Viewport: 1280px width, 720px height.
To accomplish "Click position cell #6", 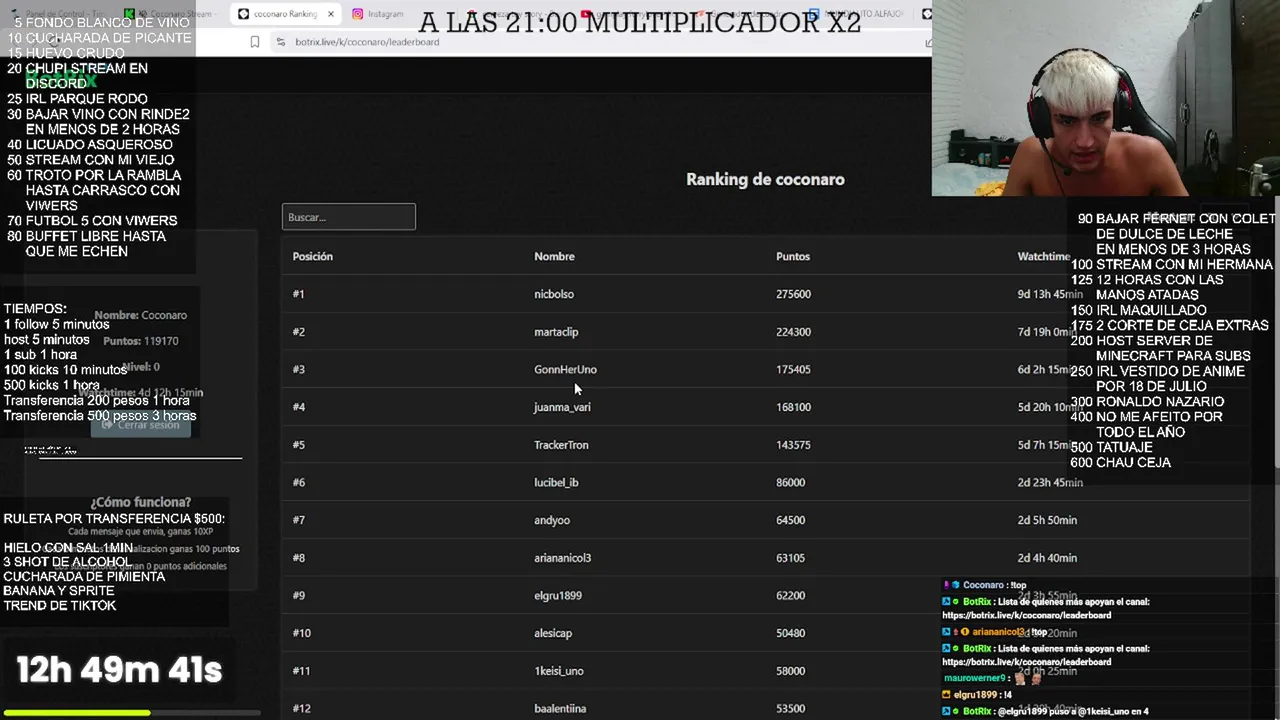I will pos(298,483).
